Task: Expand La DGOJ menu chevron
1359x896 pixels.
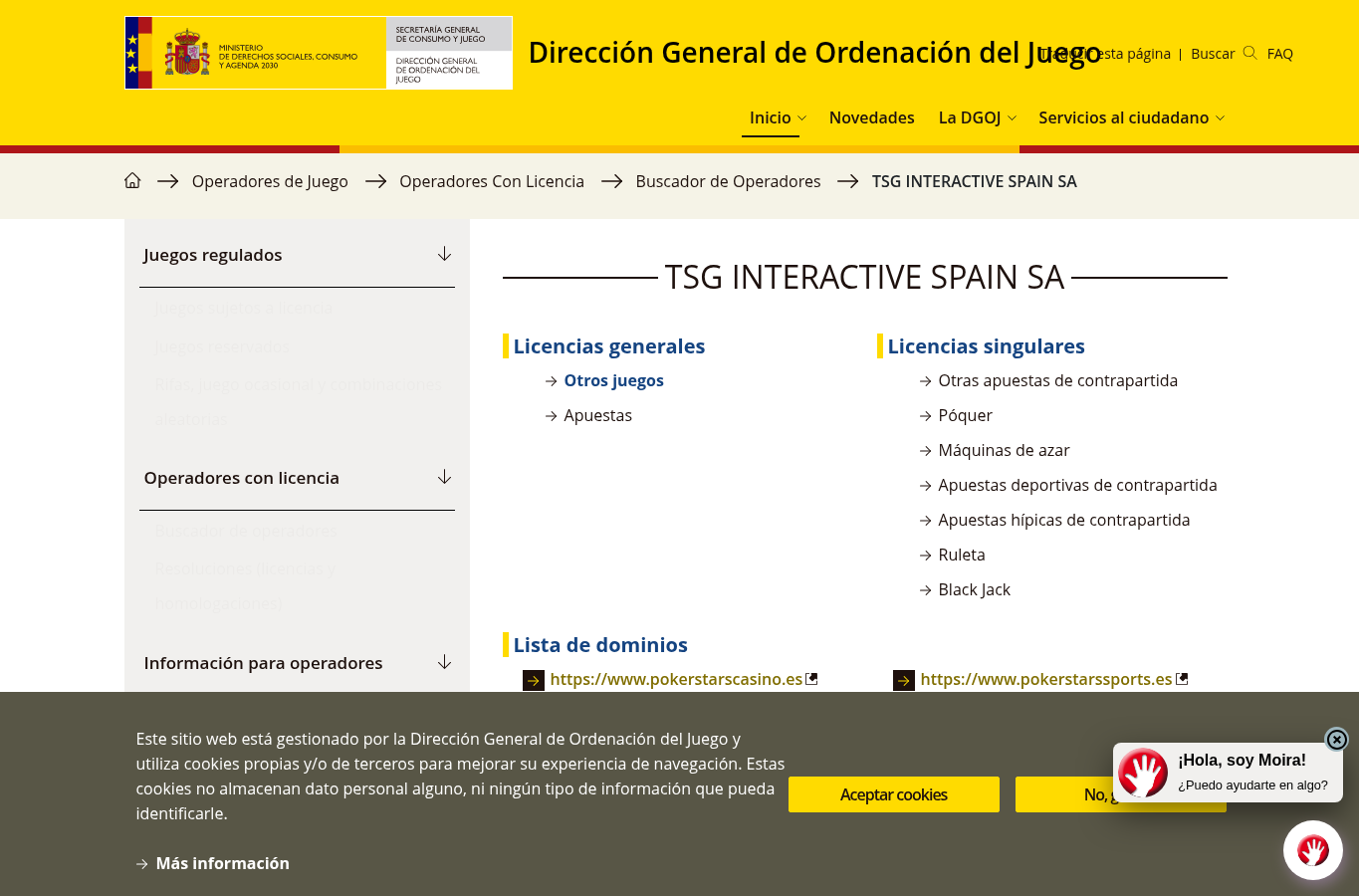Action: point(1012,118)
